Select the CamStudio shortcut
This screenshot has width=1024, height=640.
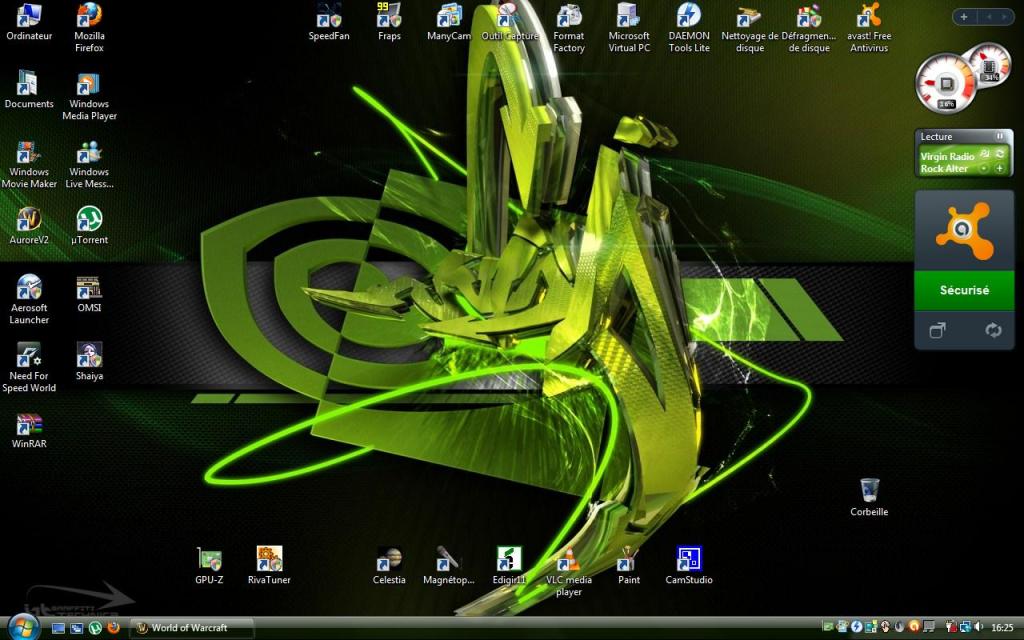689,566
